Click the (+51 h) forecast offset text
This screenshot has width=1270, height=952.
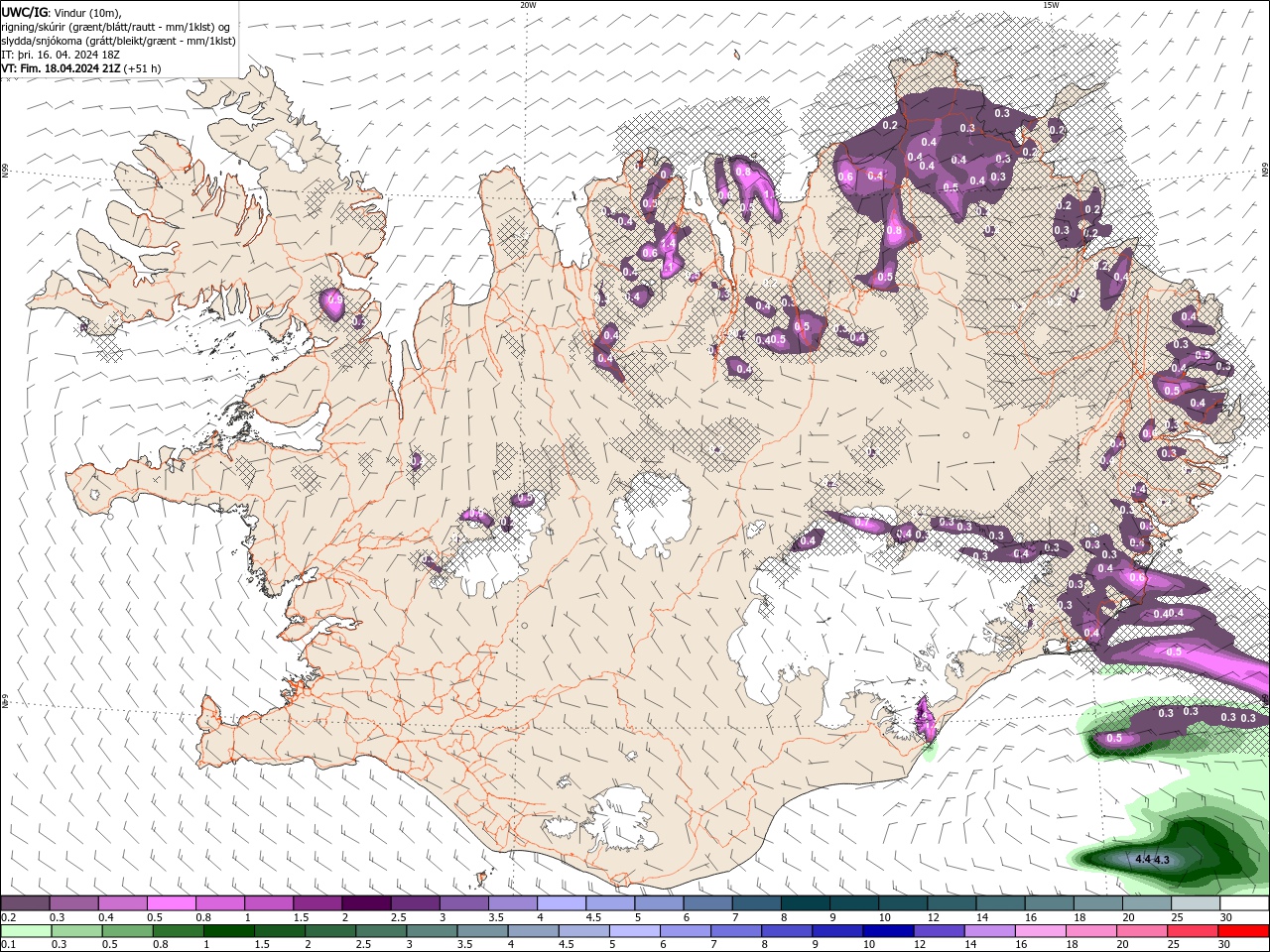coord(143,68)
